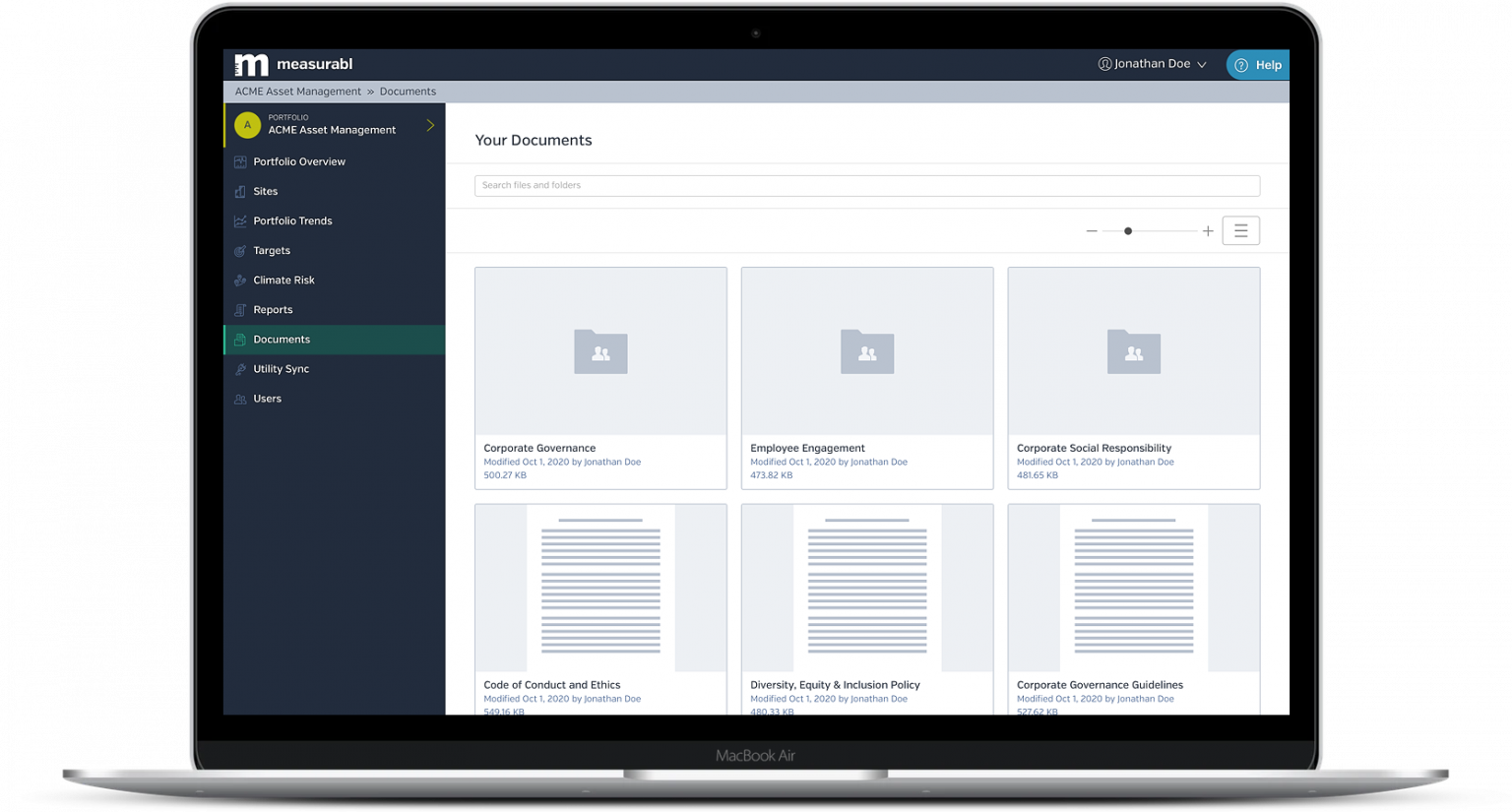
Task: Click the Climate Risk icon
Action: click(x=239, y=280)
